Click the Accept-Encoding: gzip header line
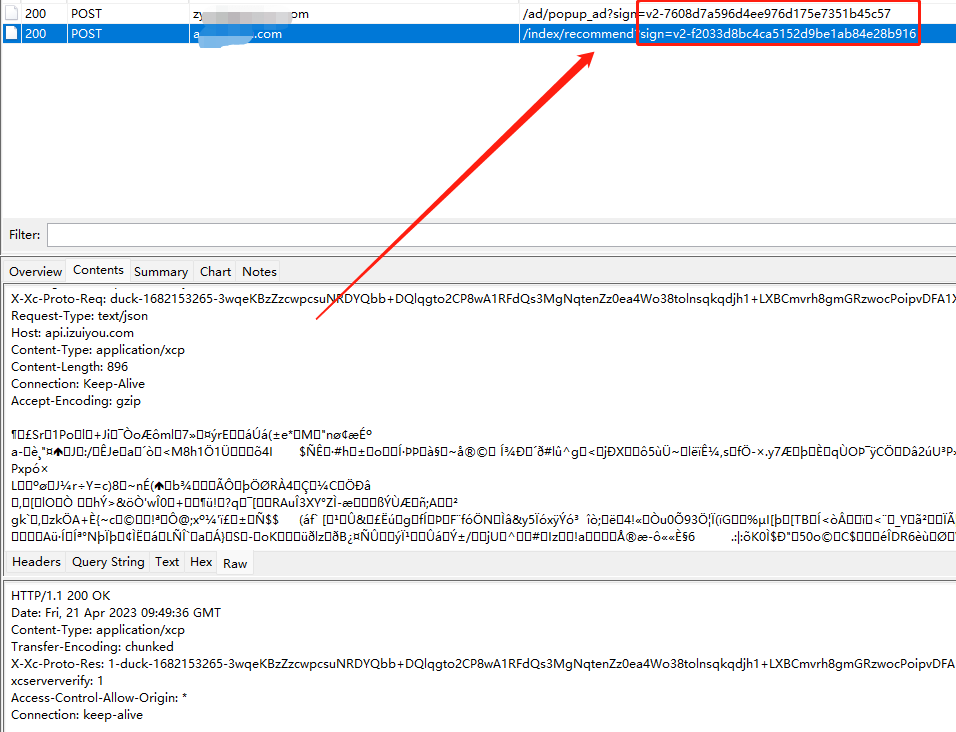The width and height of the screenshot is (956, 732). [x=76, y=401]
